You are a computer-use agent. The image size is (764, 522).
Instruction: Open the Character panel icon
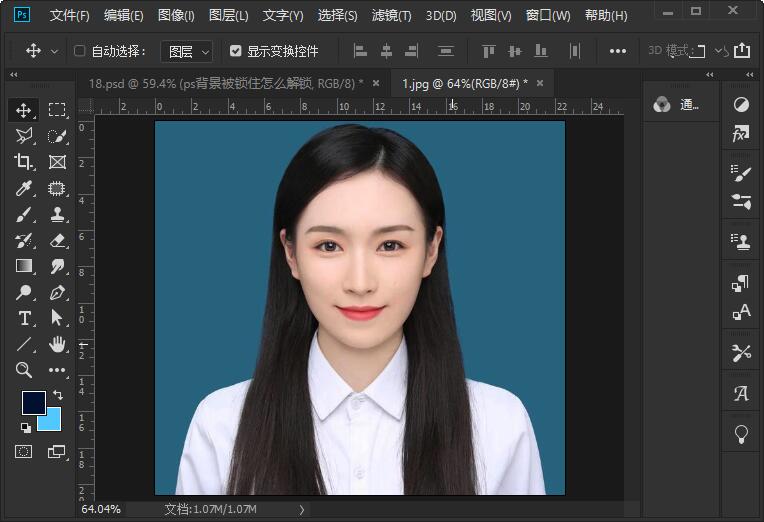click(x=741, y=312)
